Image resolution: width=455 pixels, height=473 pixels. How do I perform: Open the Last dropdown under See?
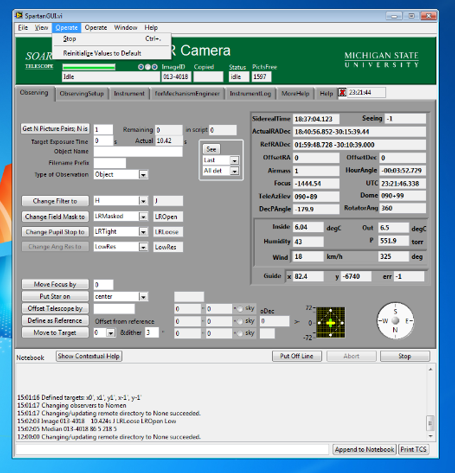coord(234,161)
